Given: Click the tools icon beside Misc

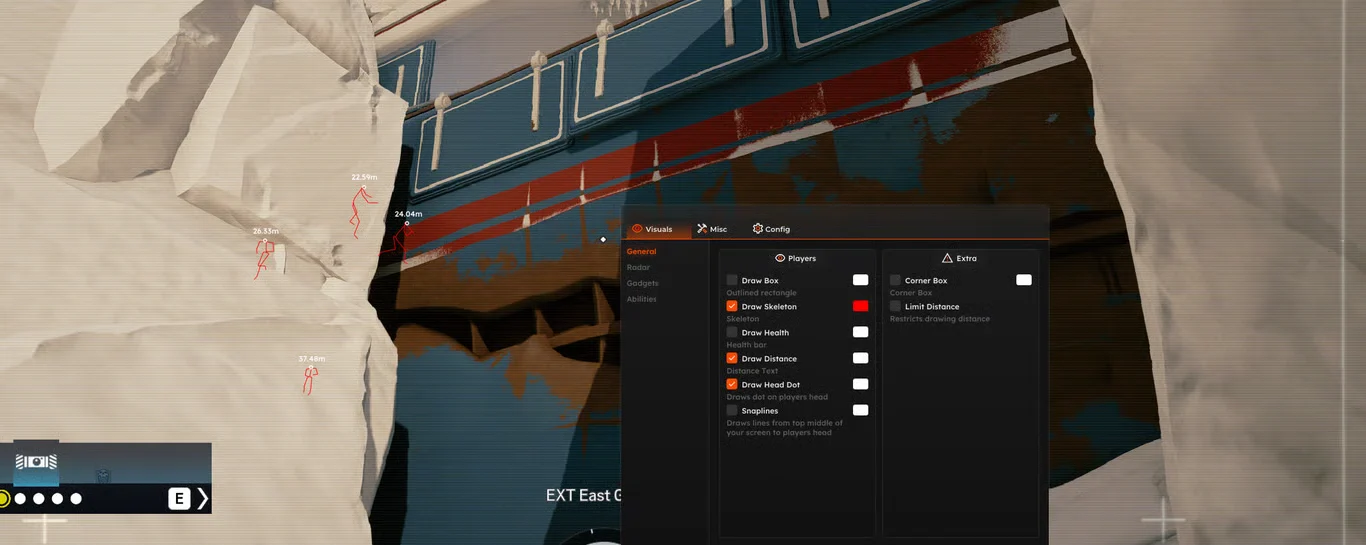Looking at the screenshot, I should (703, 229).
